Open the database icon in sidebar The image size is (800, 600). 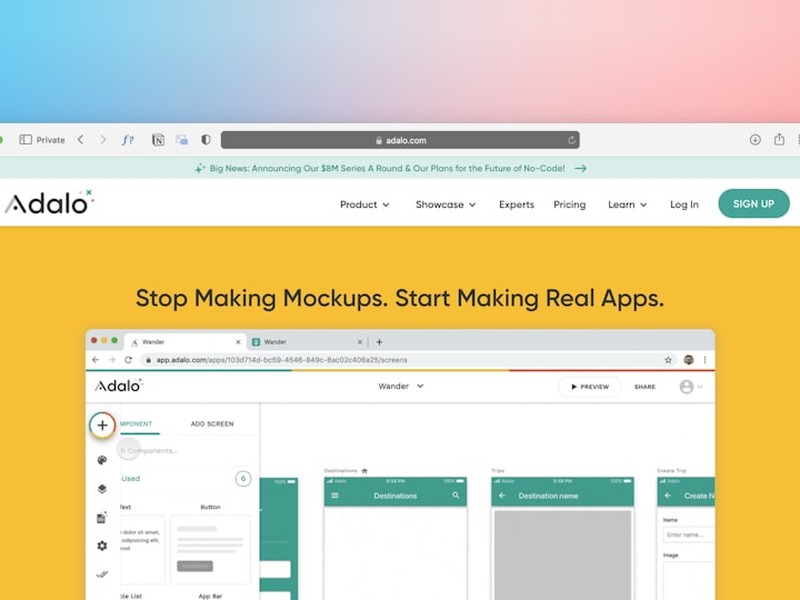[102, 517]
